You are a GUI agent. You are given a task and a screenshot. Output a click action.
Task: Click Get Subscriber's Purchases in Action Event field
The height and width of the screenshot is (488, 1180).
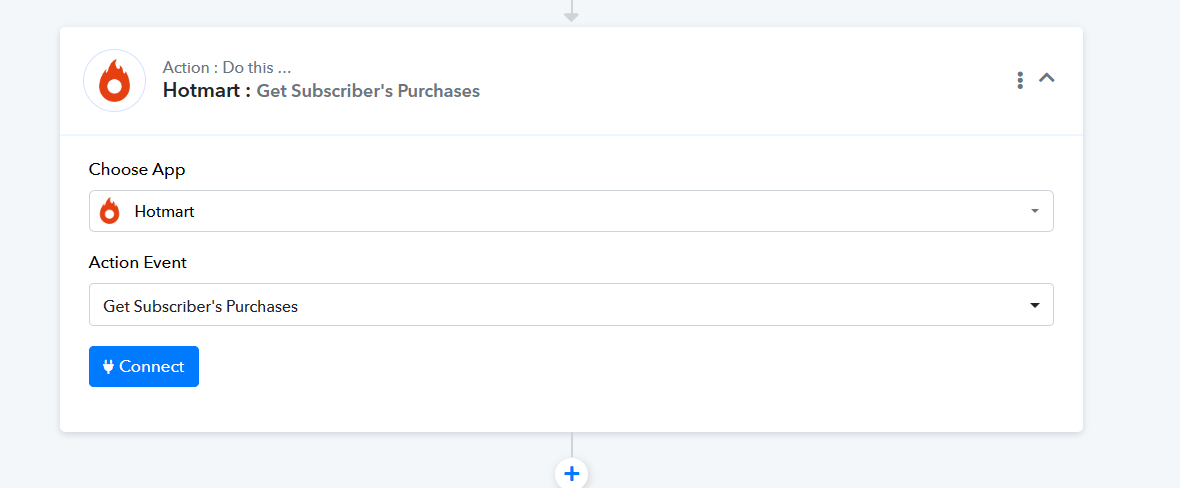(x=200, y=307)
